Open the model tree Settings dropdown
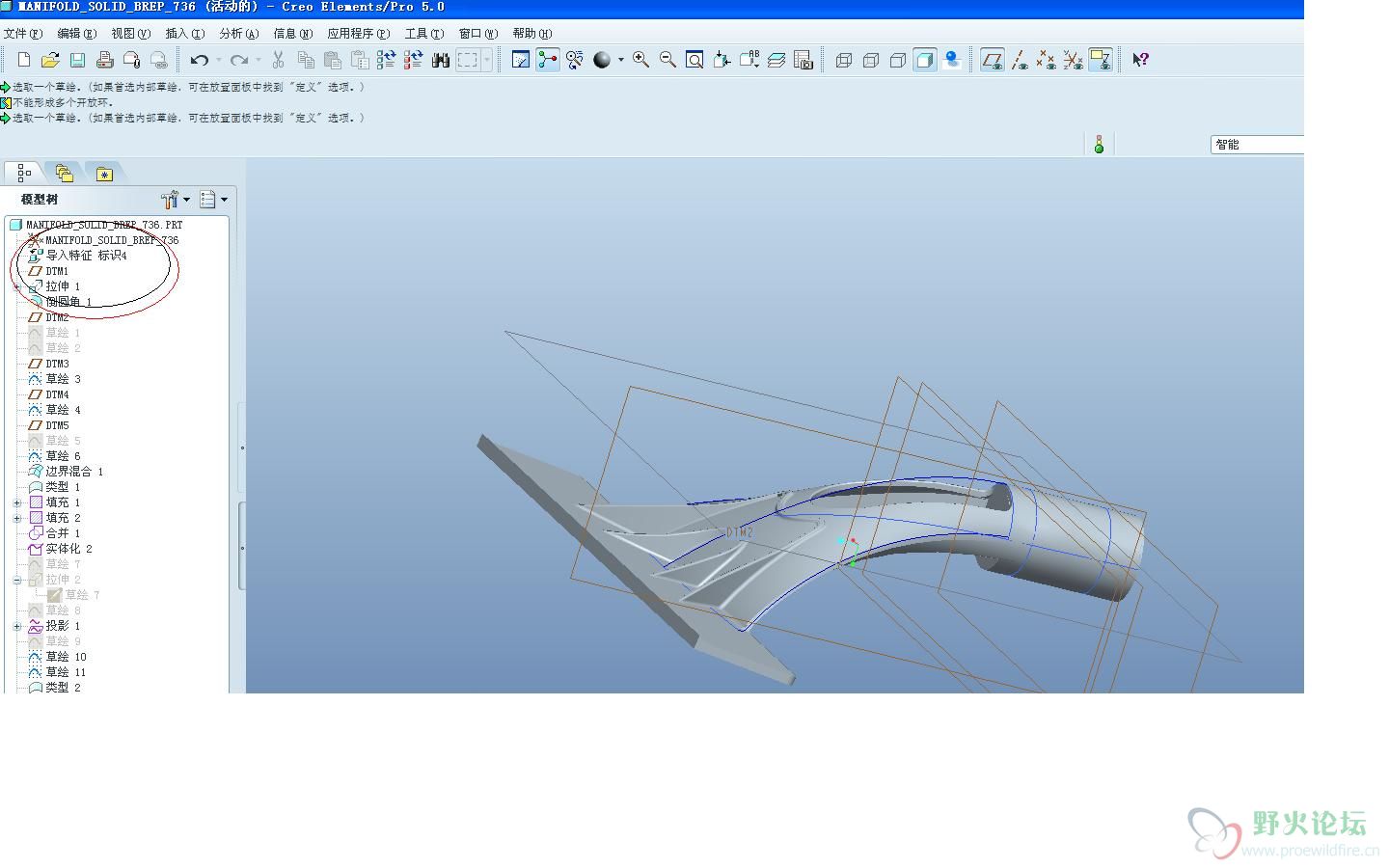This screenshot has width=1389, height=868. coord(176,200)
